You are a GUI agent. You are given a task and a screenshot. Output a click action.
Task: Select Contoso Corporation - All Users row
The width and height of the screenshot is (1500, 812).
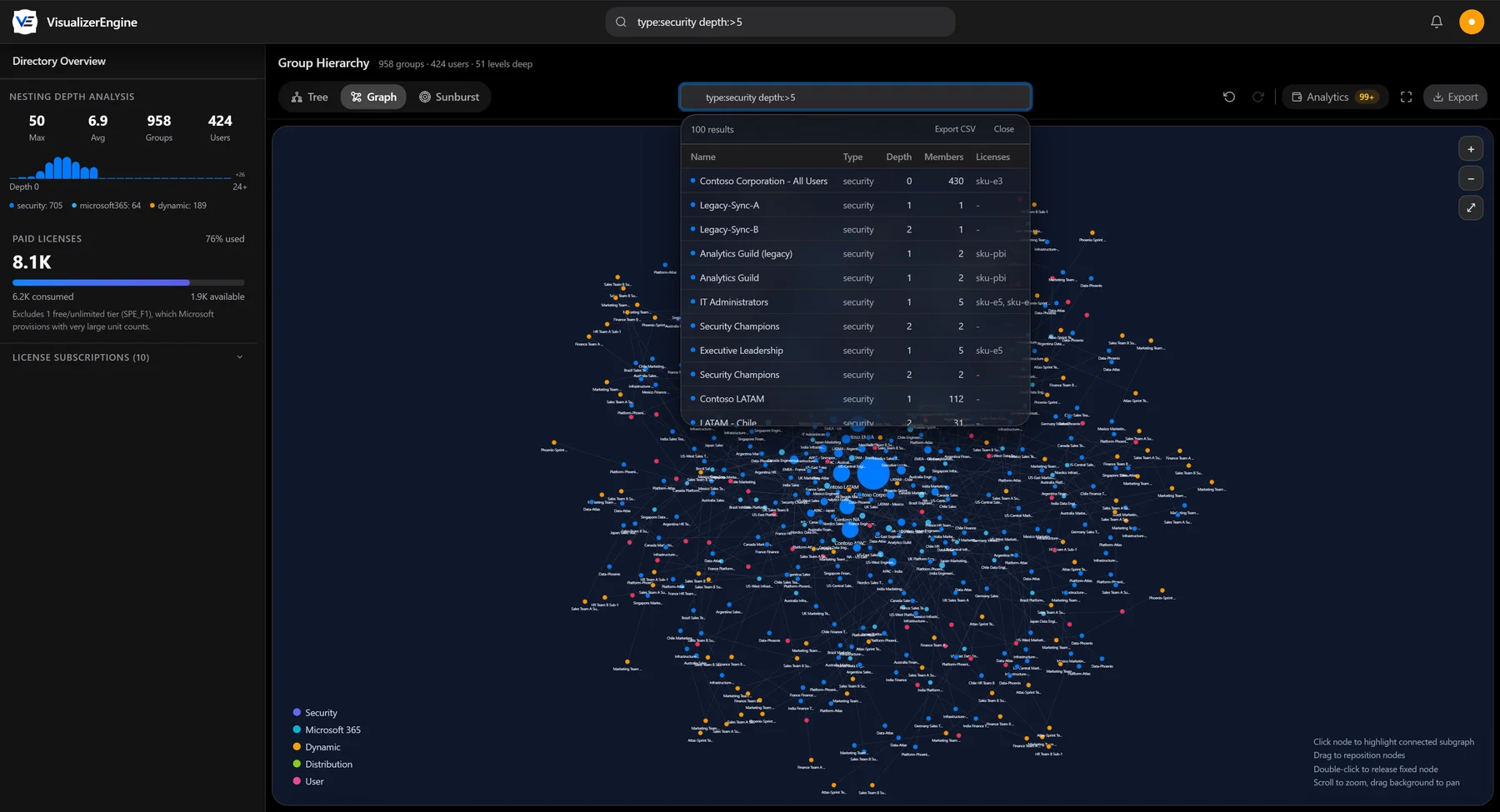855,181
